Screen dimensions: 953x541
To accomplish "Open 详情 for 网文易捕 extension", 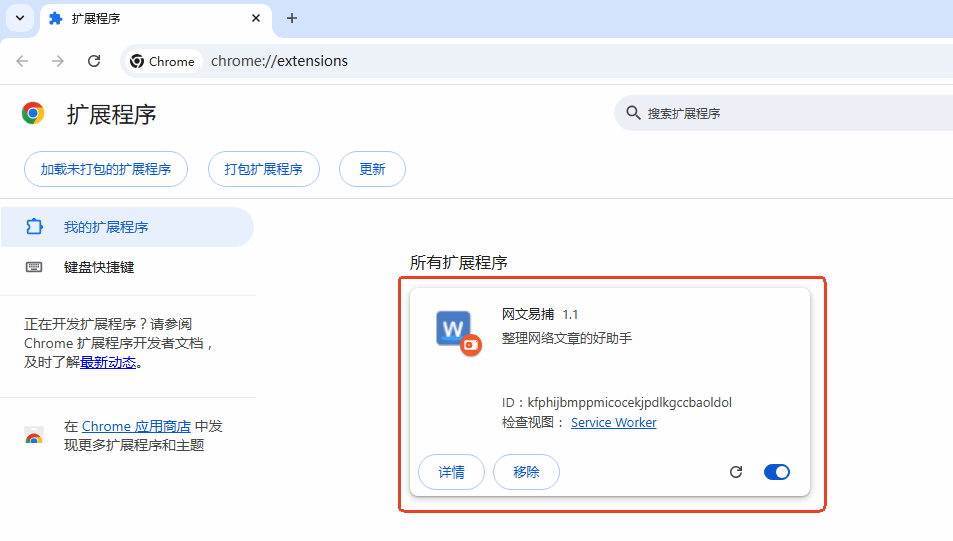I will pos(451,472).
